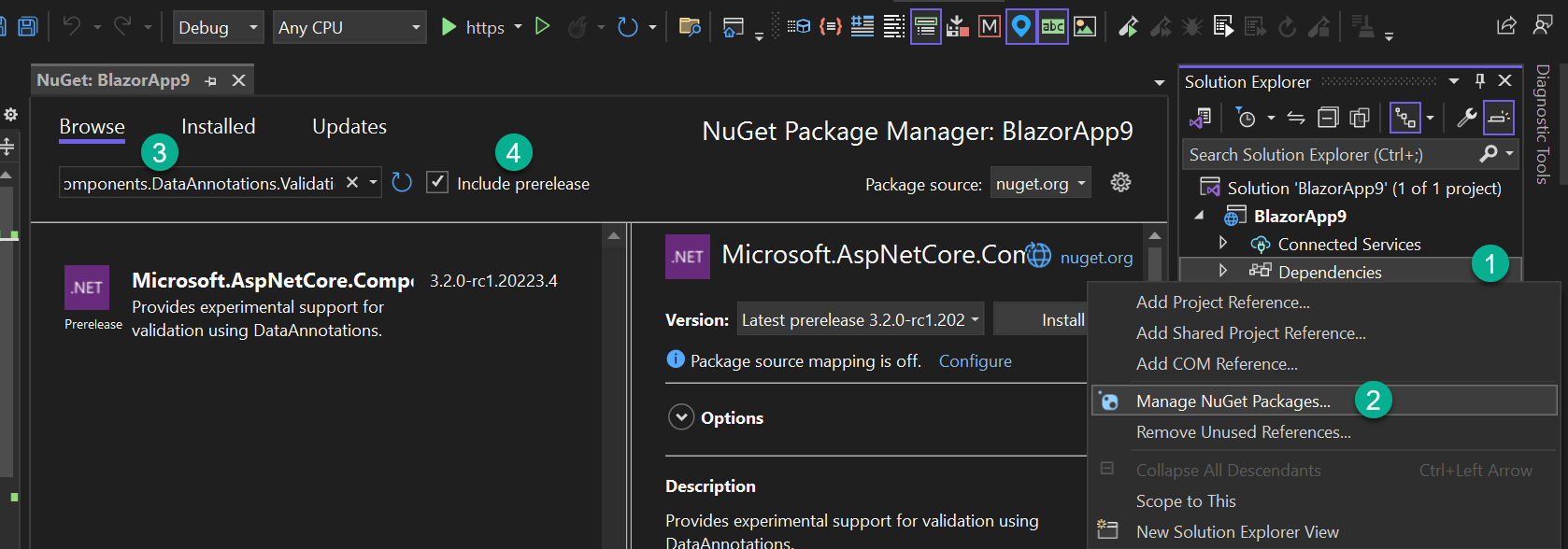This screenshot has height=549, width=1568.
Task: Click Sync with Active Document icon
Action: (x=1296, y=118)
